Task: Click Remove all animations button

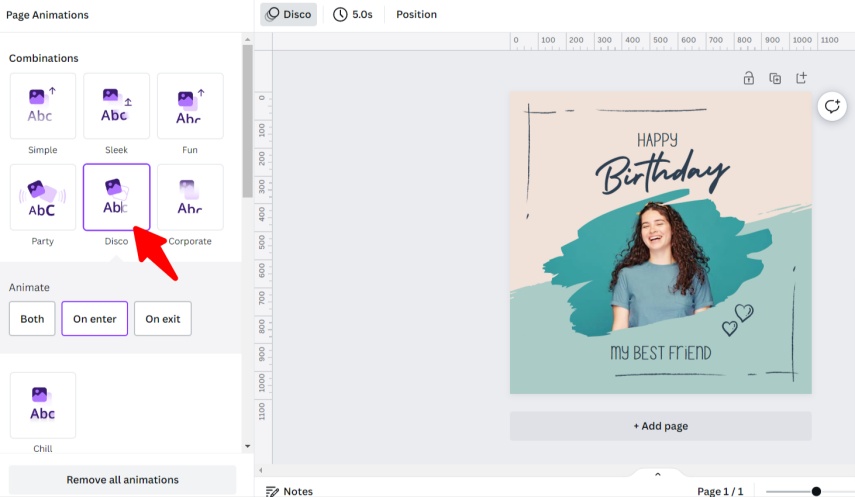Action: [122, 480]
